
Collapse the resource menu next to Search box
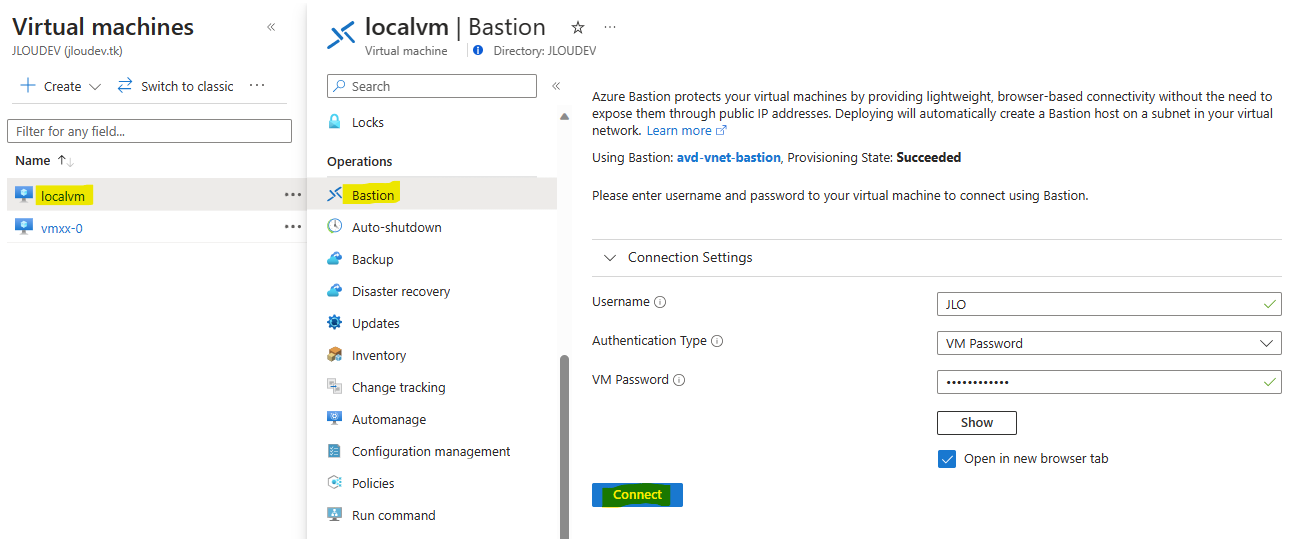[556, 86]
